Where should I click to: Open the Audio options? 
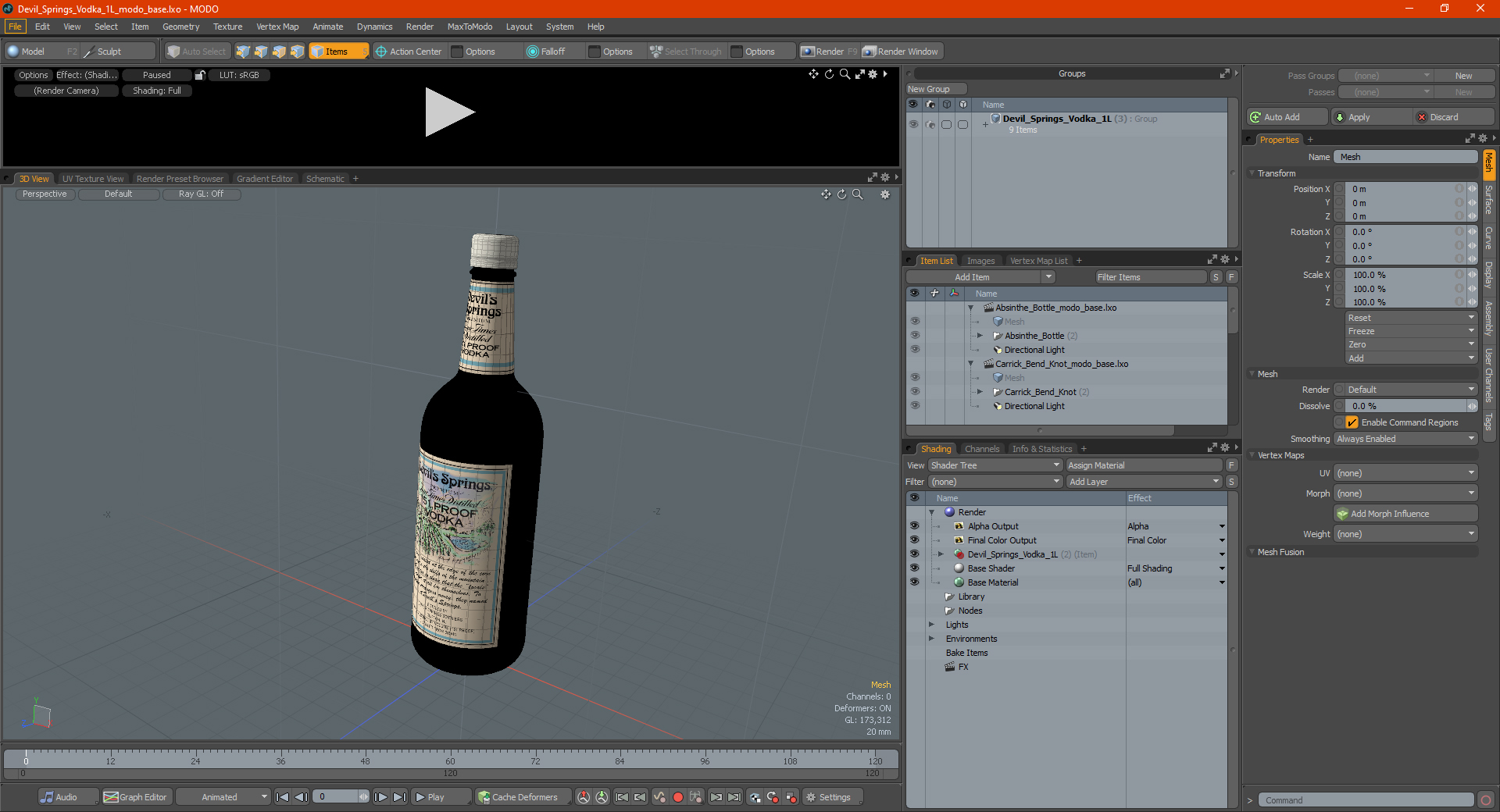68,797
